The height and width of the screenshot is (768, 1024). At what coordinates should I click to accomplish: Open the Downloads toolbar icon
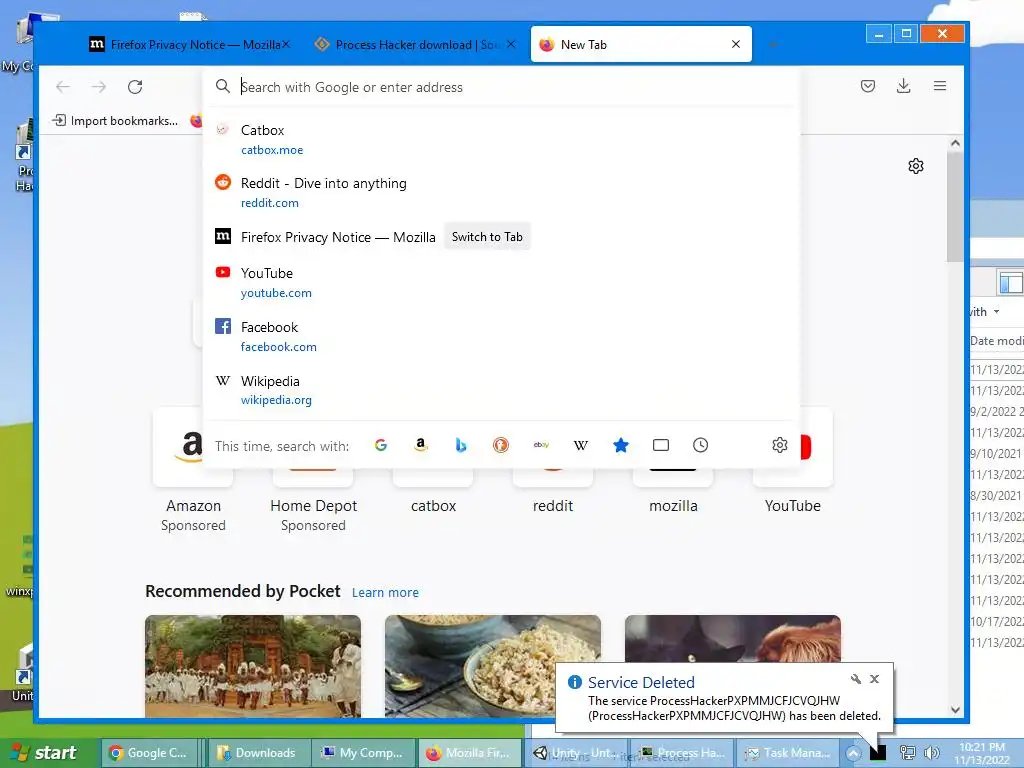point(903,86)
